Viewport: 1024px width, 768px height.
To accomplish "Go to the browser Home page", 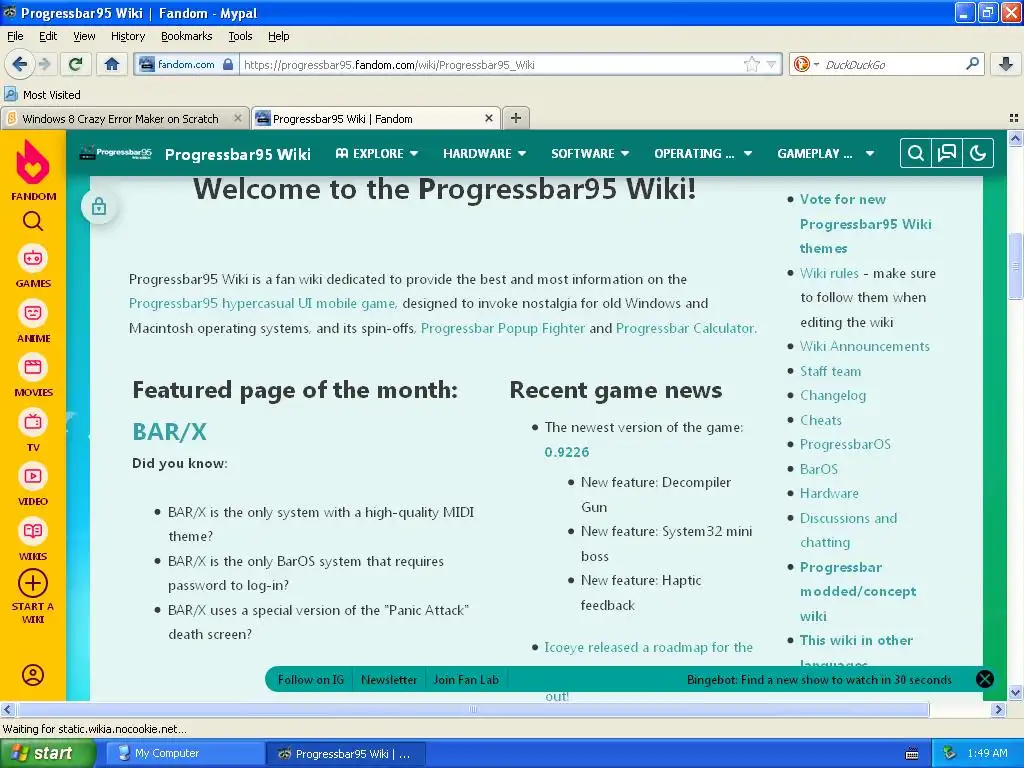I will [112, 64].
